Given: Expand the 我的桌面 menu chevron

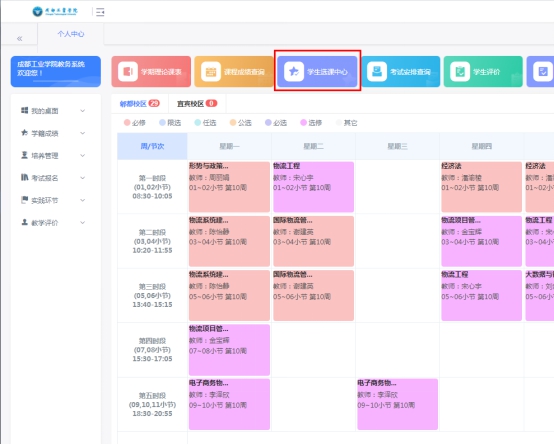Looking at the screenshot, I should (x=82, y=111).
